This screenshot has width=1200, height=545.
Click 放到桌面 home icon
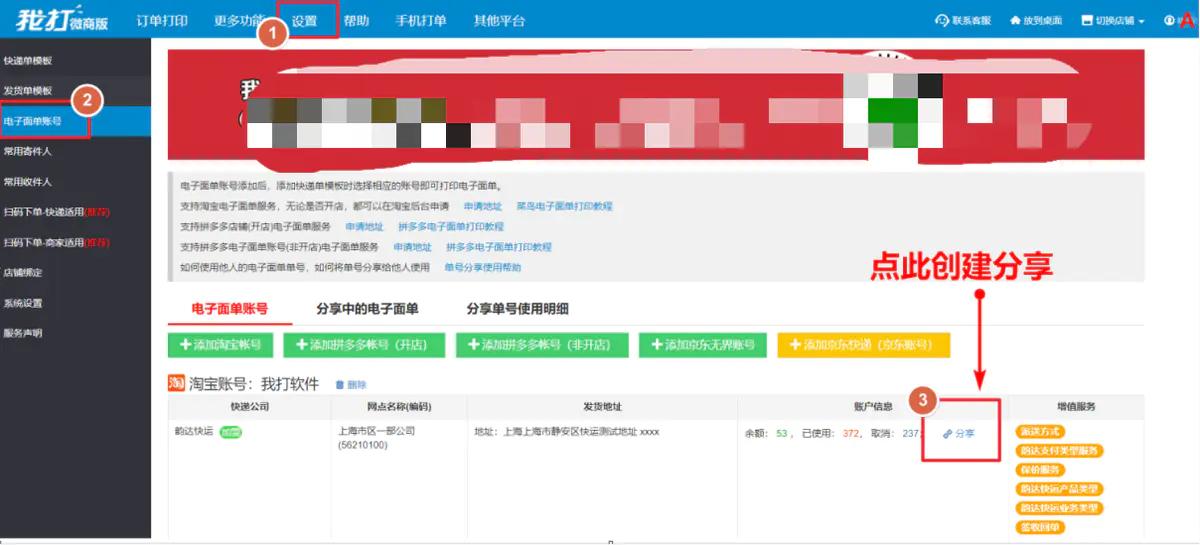point(1037,21)
